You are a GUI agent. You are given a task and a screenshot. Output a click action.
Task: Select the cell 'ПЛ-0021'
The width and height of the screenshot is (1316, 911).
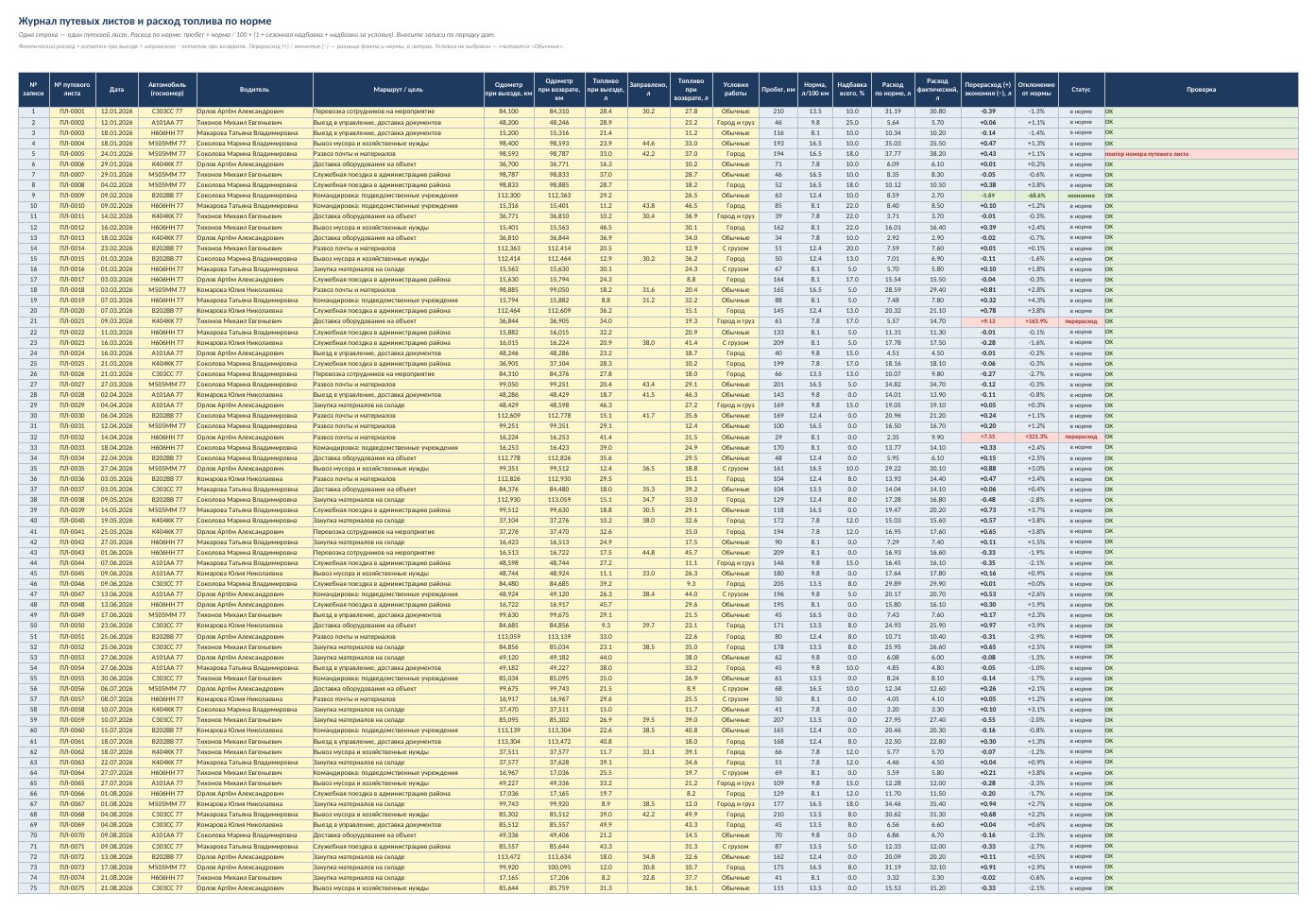pyautogui.click(x=73, y=321)
